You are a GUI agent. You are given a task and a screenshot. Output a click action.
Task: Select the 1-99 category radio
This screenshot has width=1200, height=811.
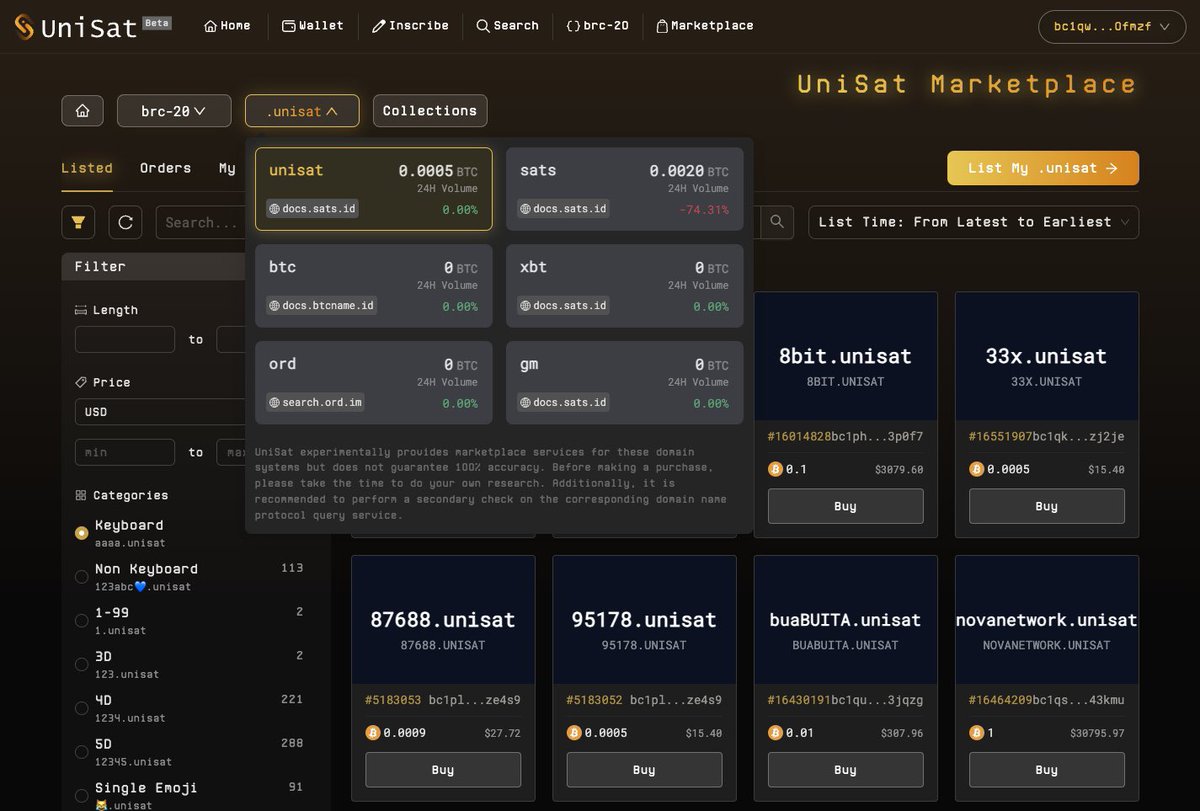click(82, 621)
